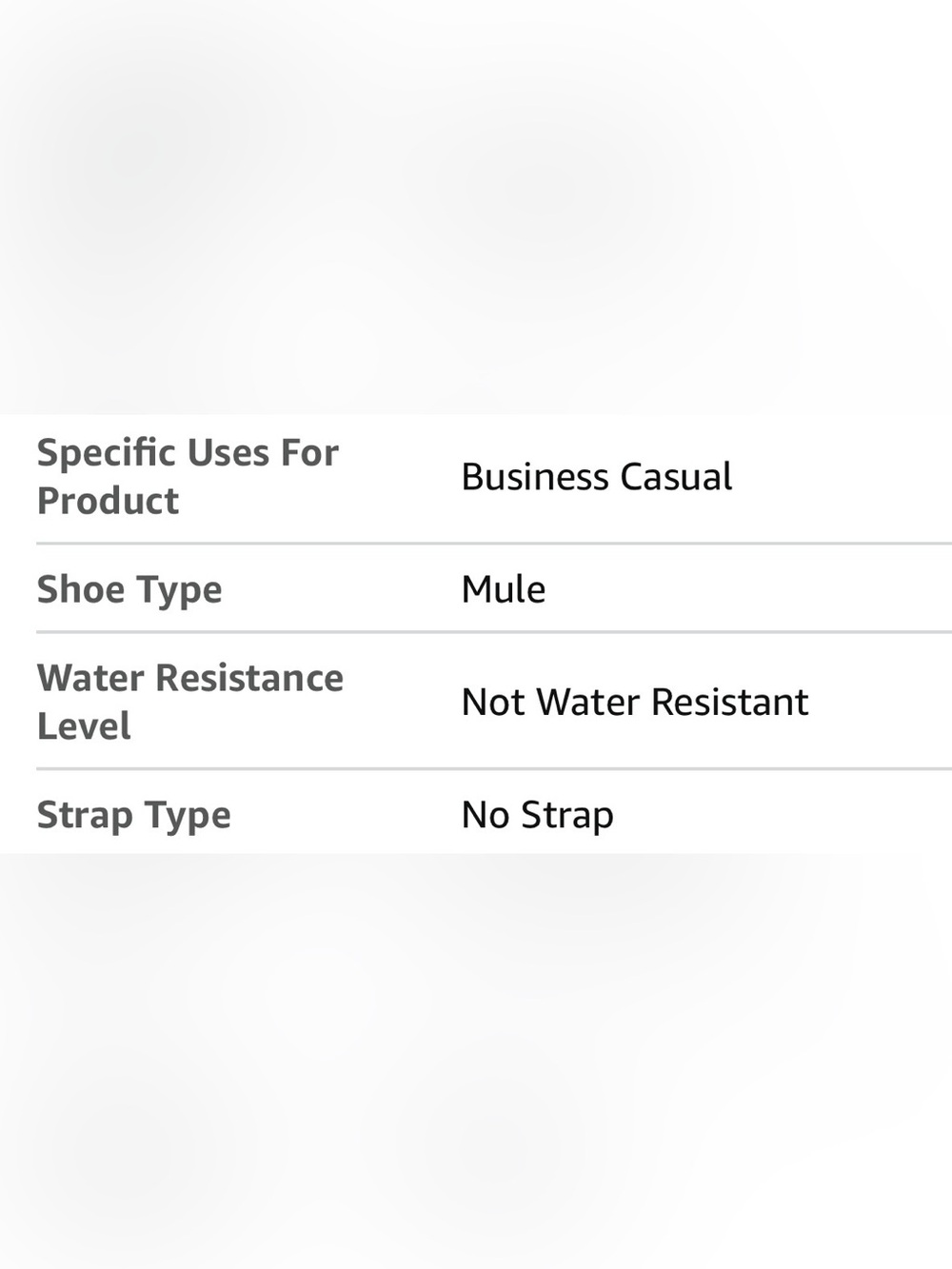Select the Specific Uses For Product label
952x1269 pixels.
click(188, 476)
